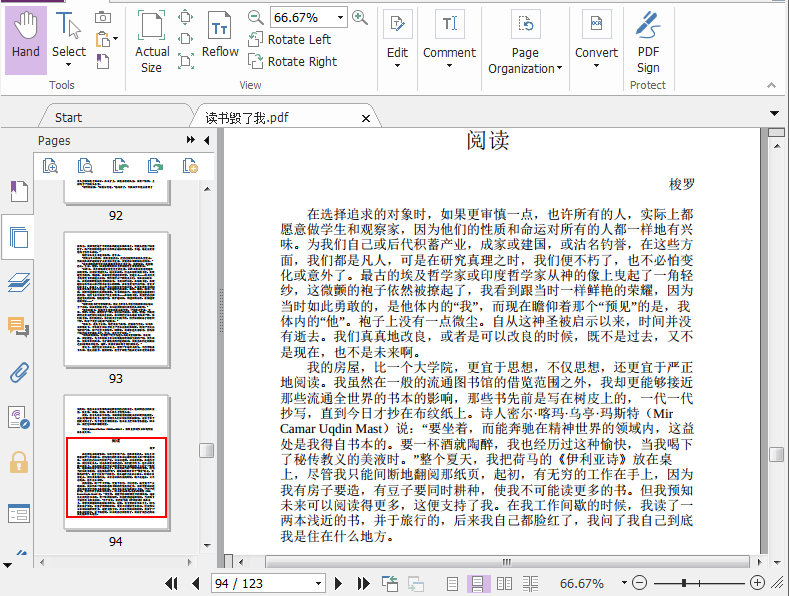The image size is (789, 596).
Task: Click the 94 / 123 page number field
Action: [x=262, y=583]
